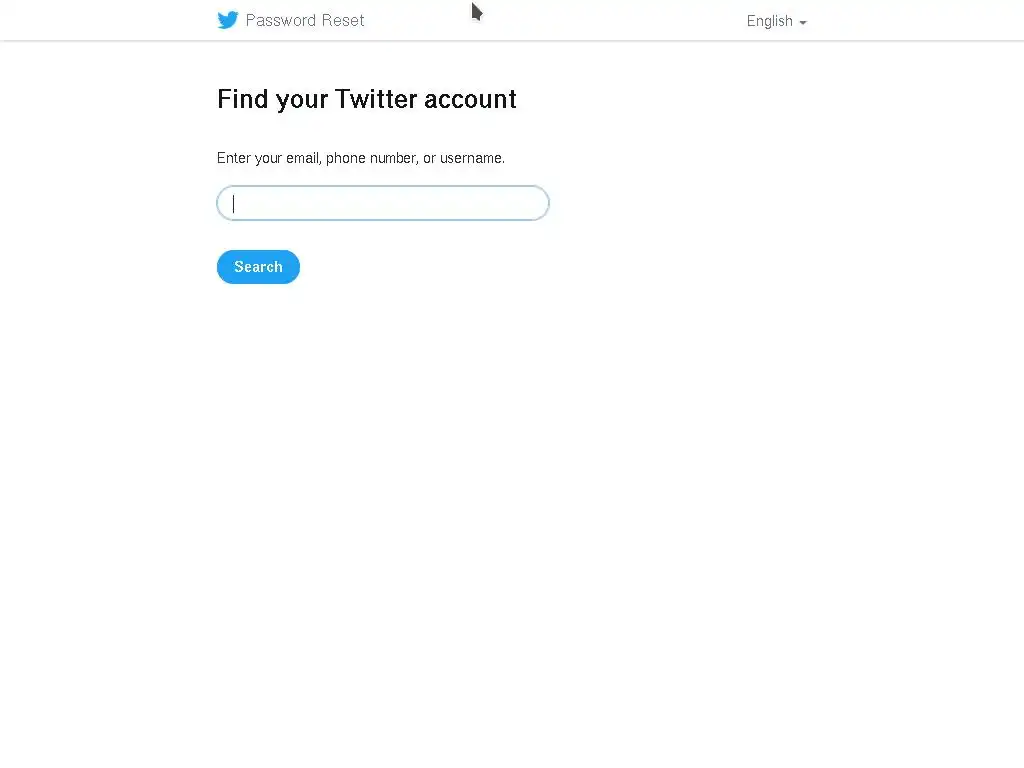Click the word 'your' in the page heading
Screen dimensions: 1024x768
point(302,101)
